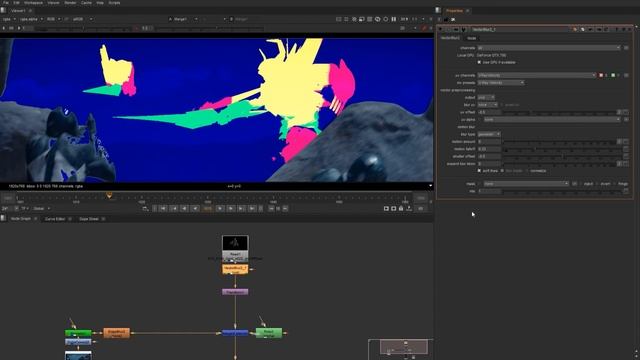
Task: Open the Global frame range dropdown
Action: click(x=41, y=209)
